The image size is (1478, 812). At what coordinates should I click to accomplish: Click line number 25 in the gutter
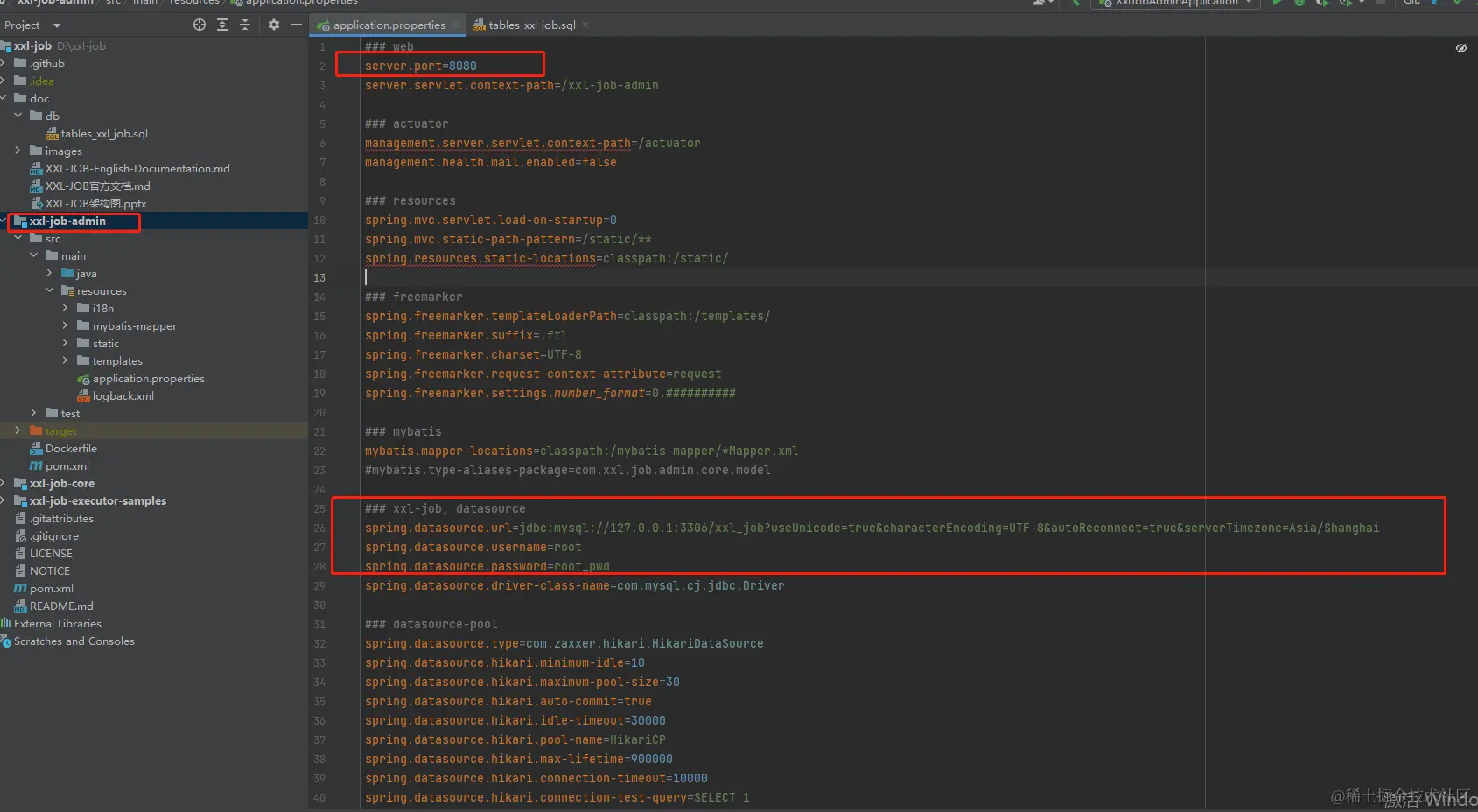[319, 508]
